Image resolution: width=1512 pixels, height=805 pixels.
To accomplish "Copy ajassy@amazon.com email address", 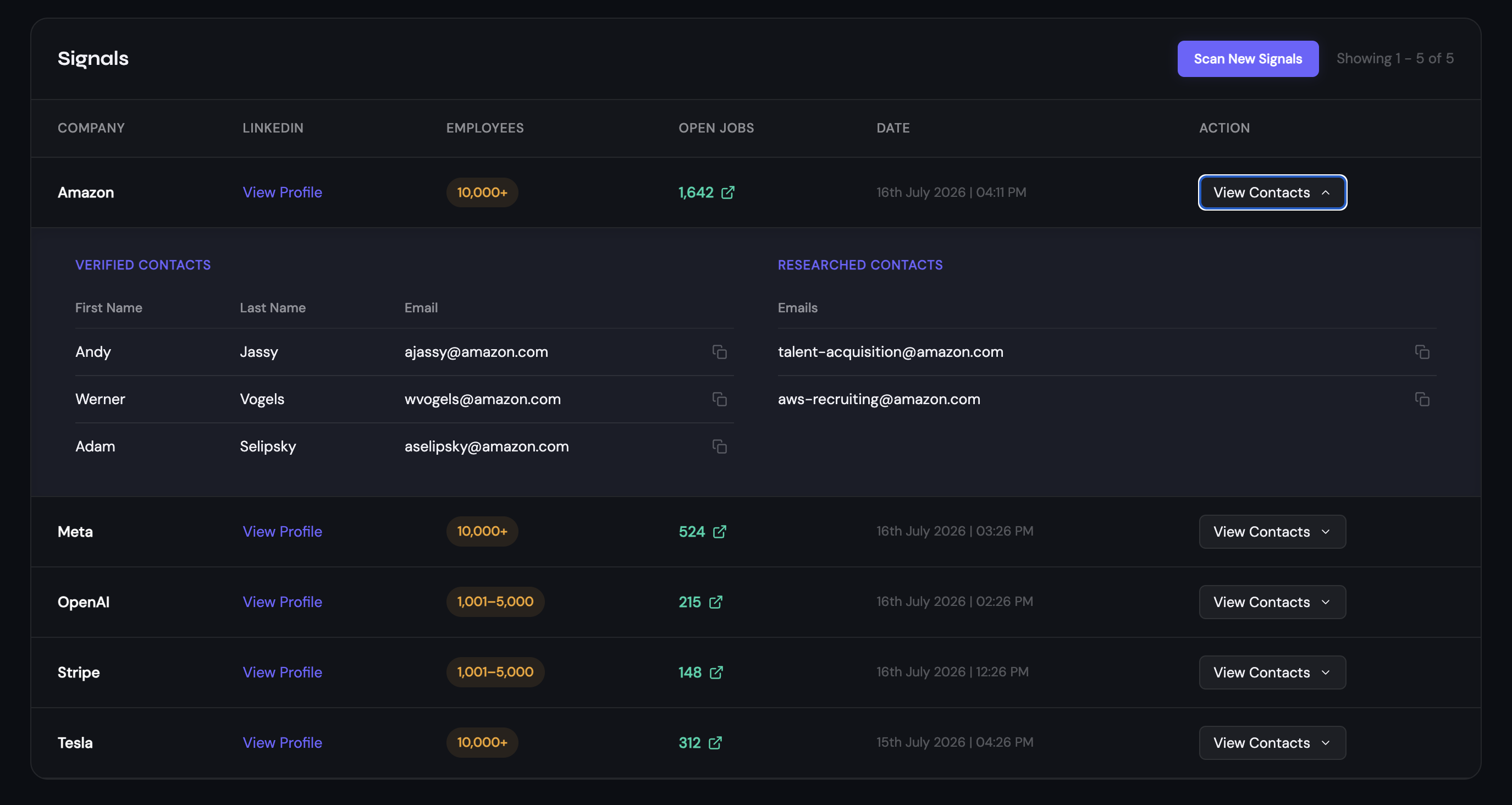I will pyautogui.click(x=720, y=352).
